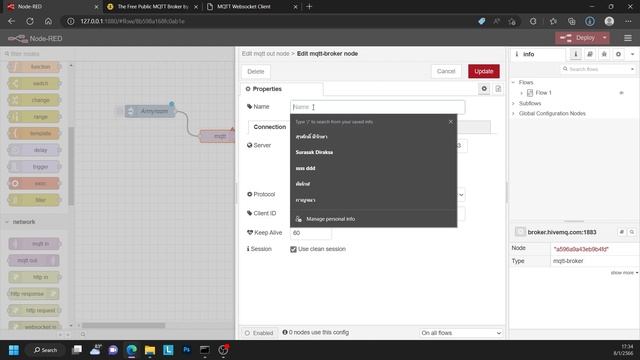Expand the Flow 1 tree item
Viewport: 640px width, 360px height.
pos(521,93)
